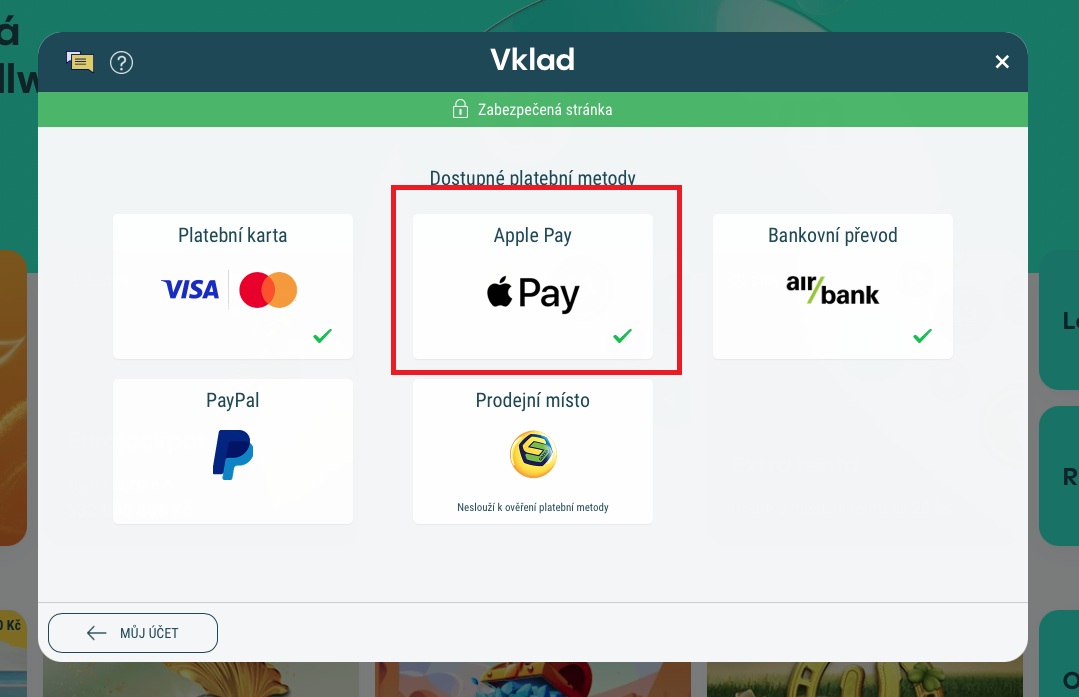Click the green checkmark on Bankovní převod

point(923,336)
